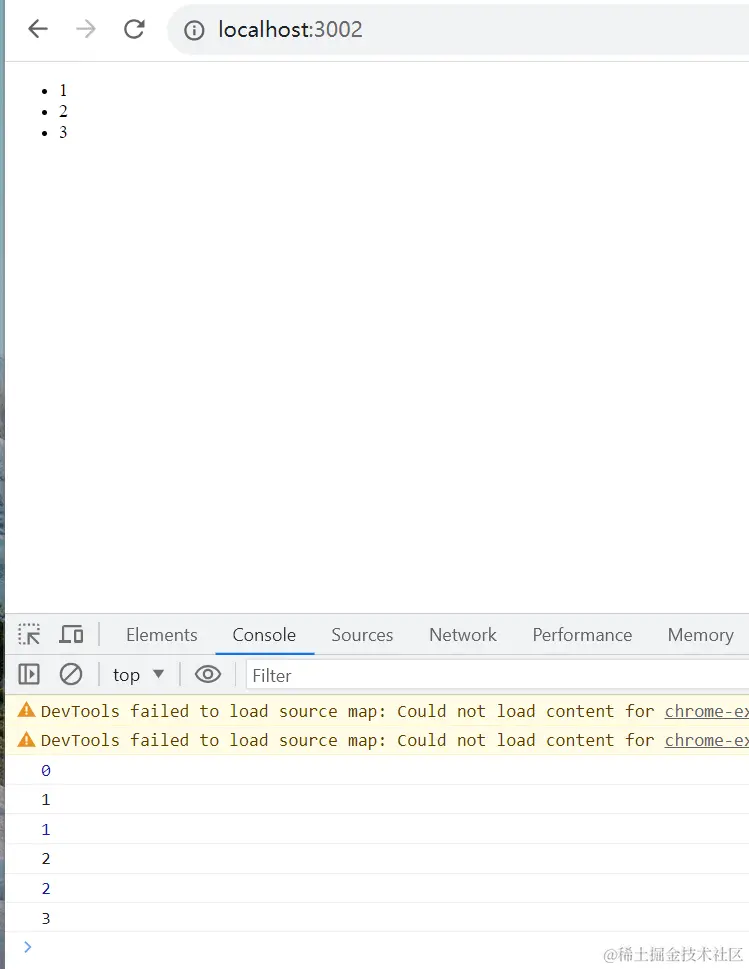Toggle the device toolbar icon
Viewport: 749px width, 969px height.
click(71, 635)
